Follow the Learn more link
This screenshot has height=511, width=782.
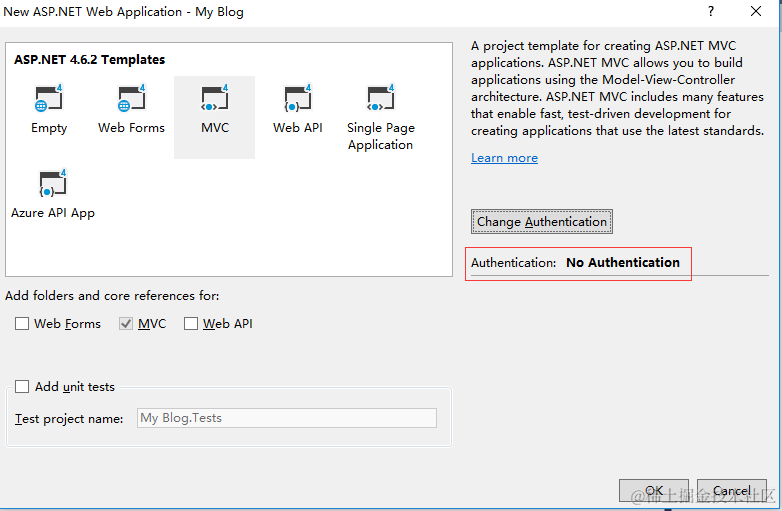tap(504, 158)
